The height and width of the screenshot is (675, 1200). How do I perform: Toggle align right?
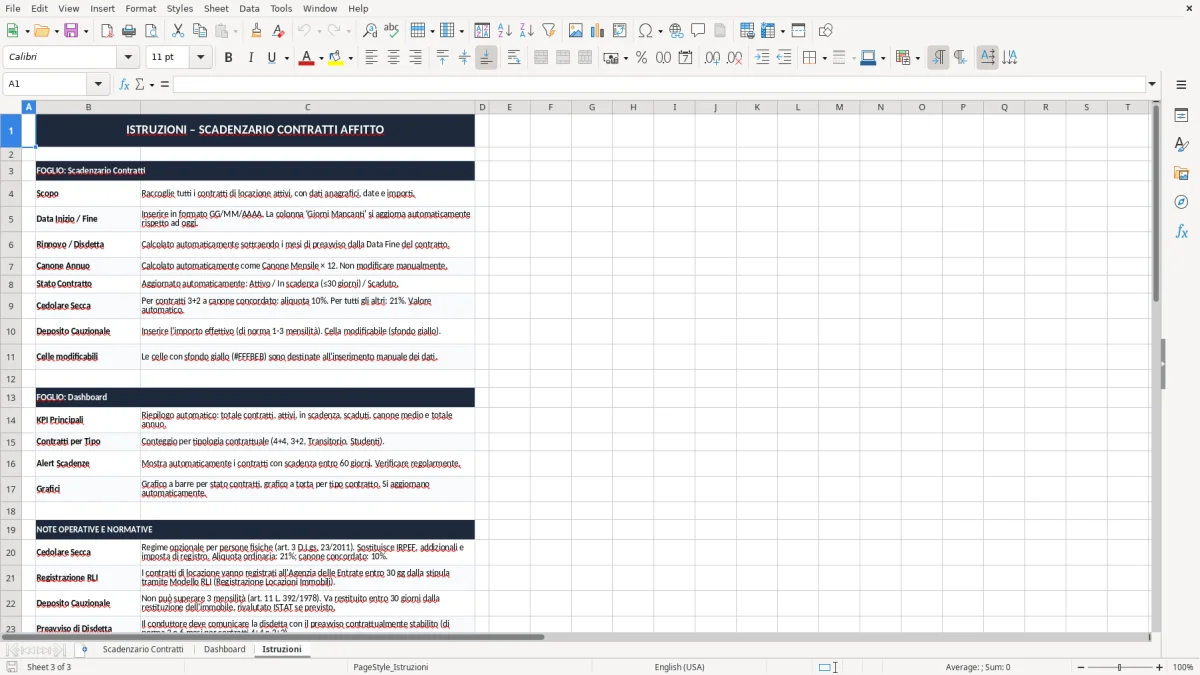click(x=415, y=58)
